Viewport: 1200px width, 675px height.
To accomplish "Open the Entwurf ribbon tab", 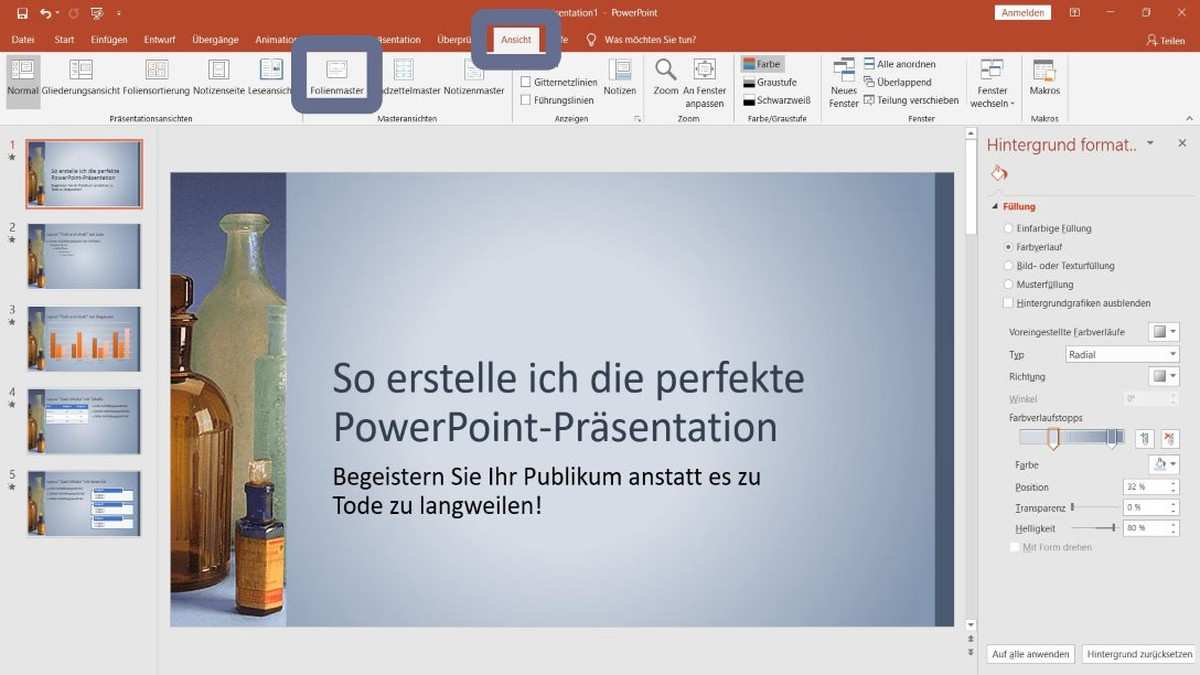I will (159, 40).
